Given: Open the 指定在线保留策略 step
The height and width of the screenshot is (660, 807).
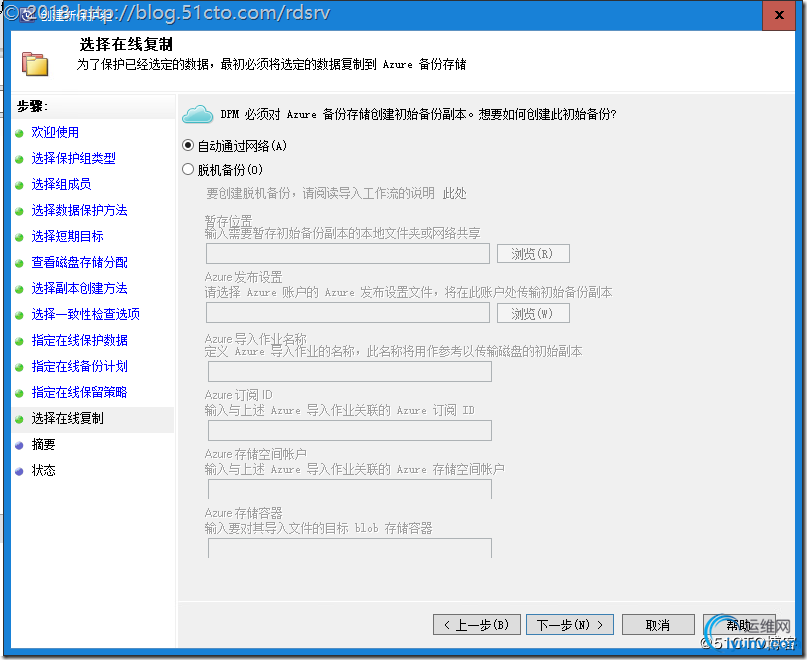Looking at the screenshot, I should coord(79,392).
